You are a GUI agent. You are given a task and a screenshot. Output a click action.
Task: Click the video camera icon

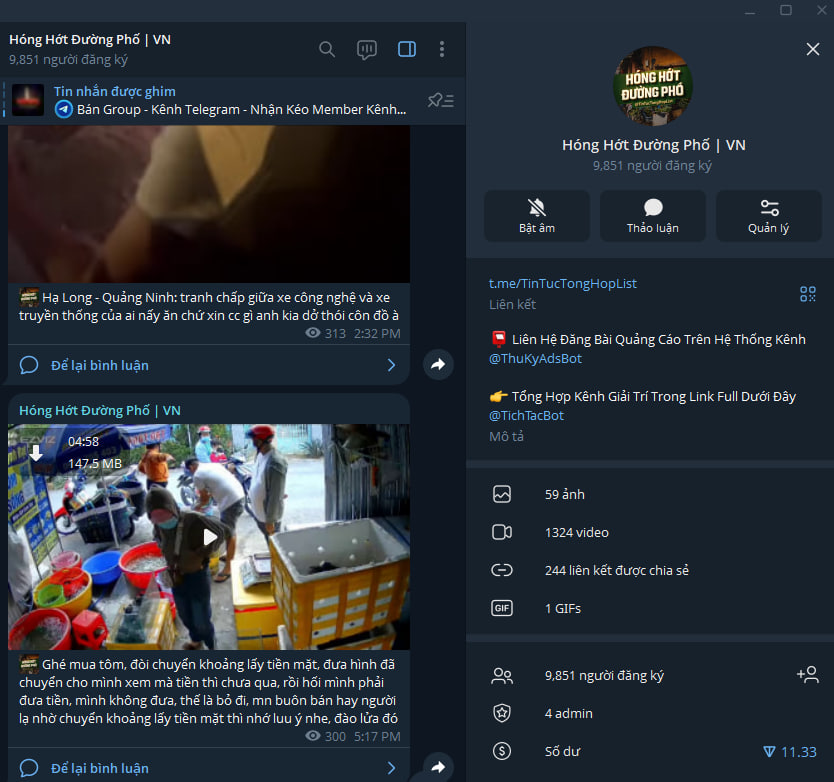coord(502,532)
